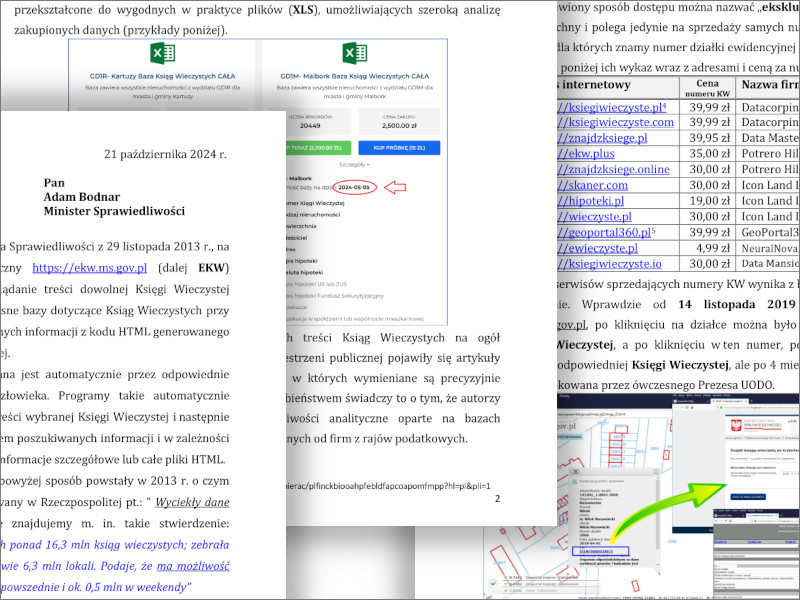
Task: Expand the Szczegóły details toggle
Action: (354, 165)
